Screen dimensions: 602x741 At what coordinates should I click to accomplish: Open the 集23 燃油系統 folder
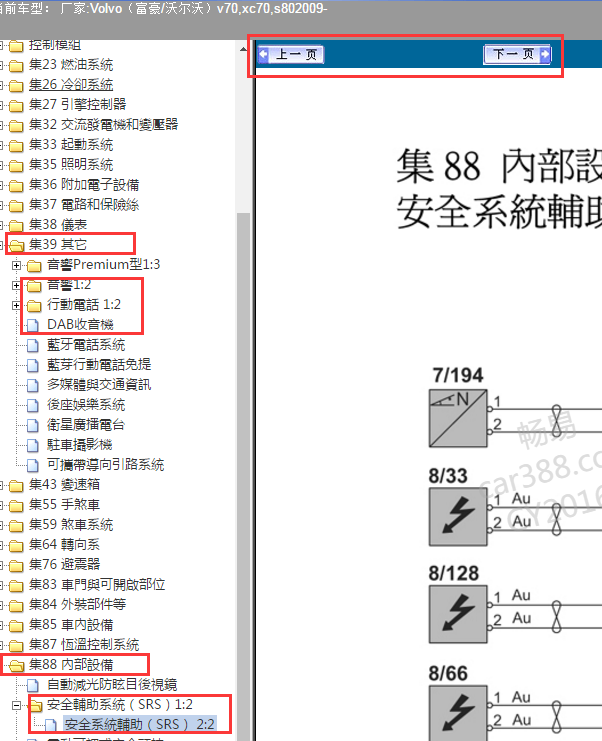click(x=71, y=64)
